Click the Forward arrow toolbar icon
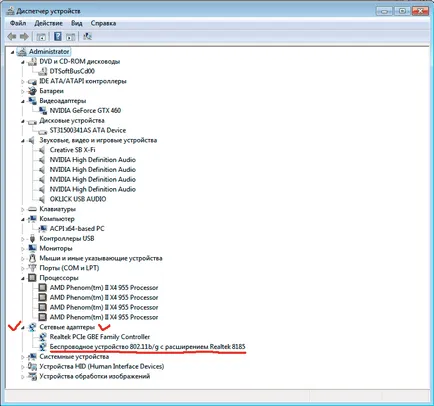 click(24, 36)
